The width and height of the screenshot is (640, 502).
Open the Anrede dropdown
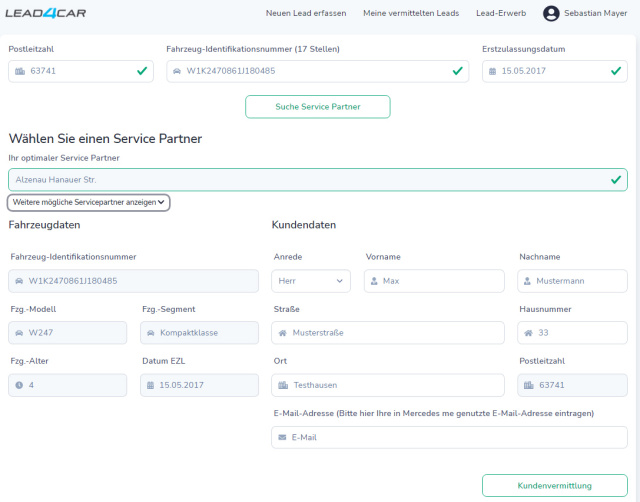click(311, 281)
